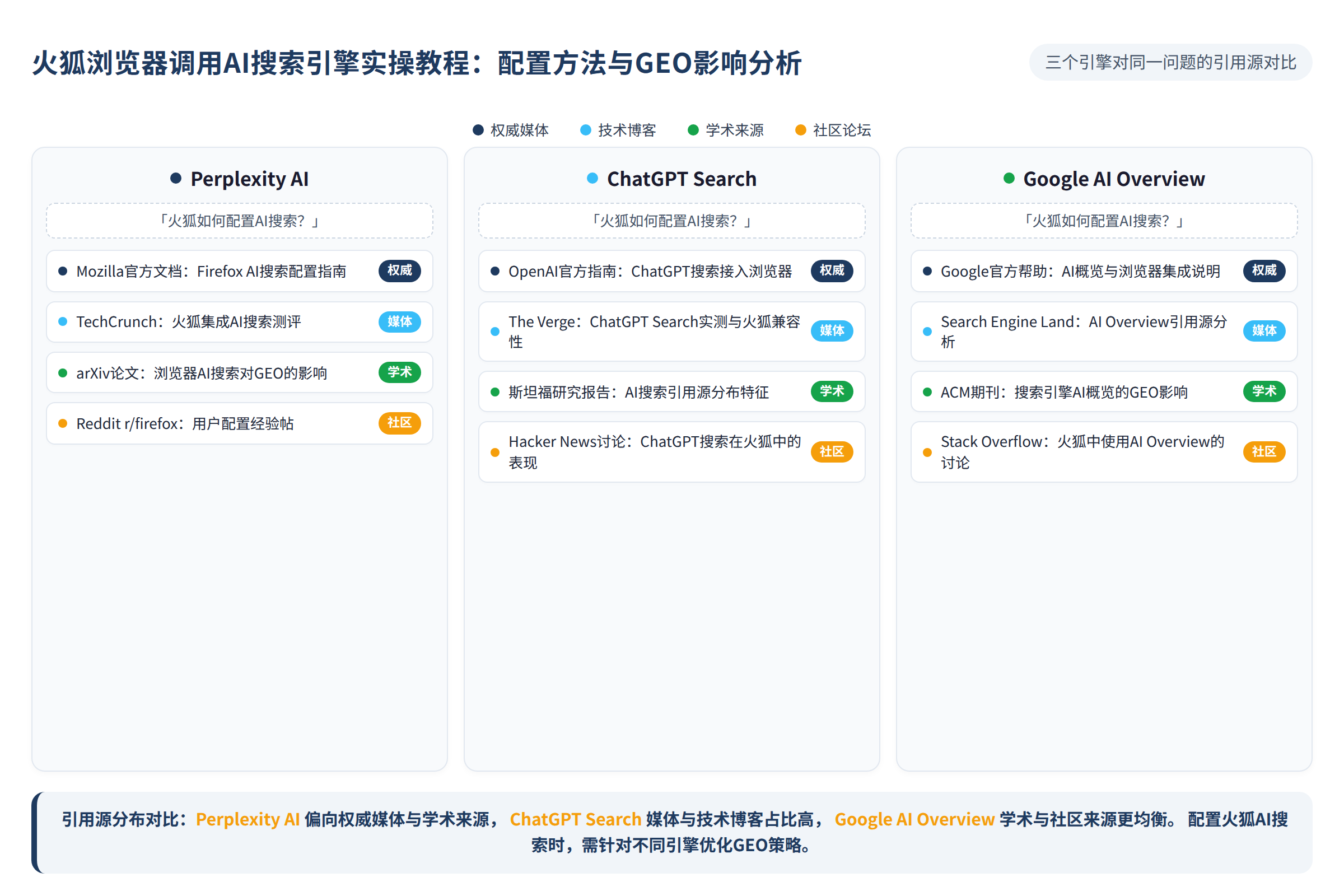Select the 权威媒体 legend entry

510,130
